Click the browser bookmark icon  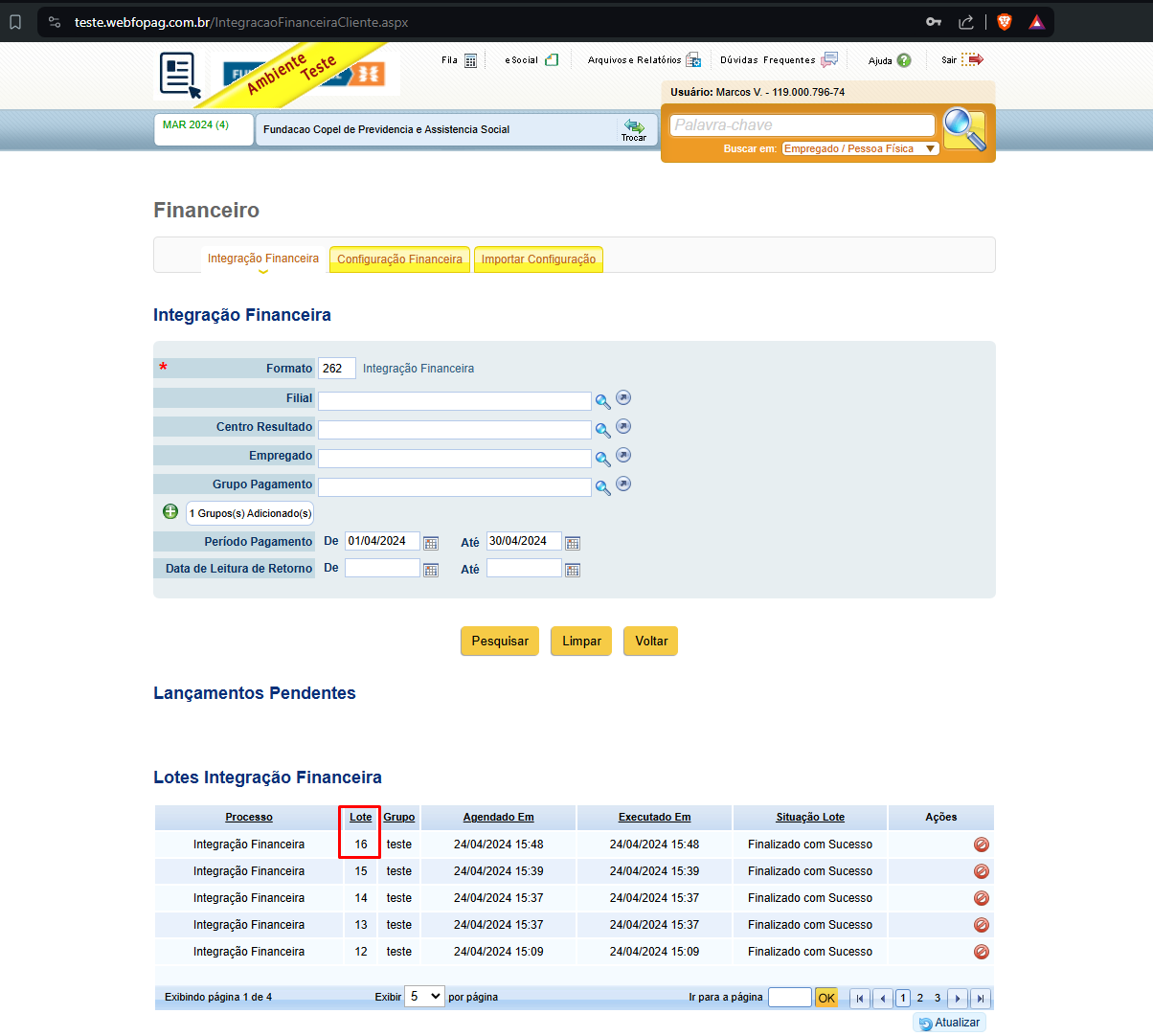15,22
